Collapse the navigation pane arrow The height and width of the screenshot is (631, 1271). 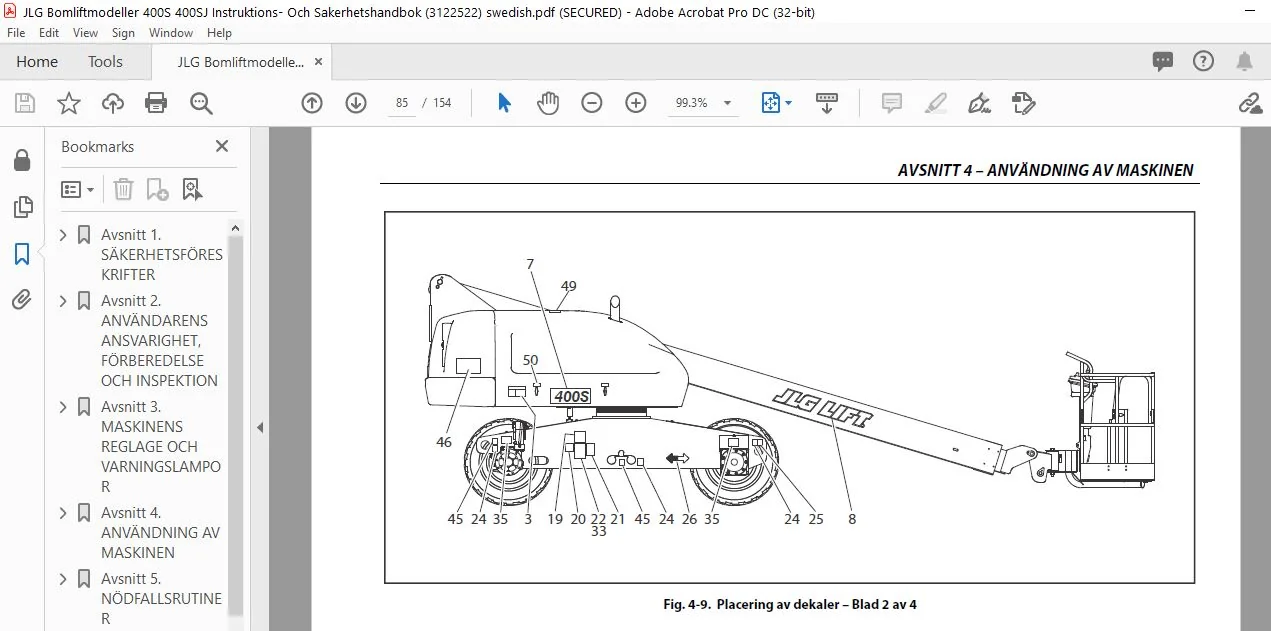pos(260,427)
